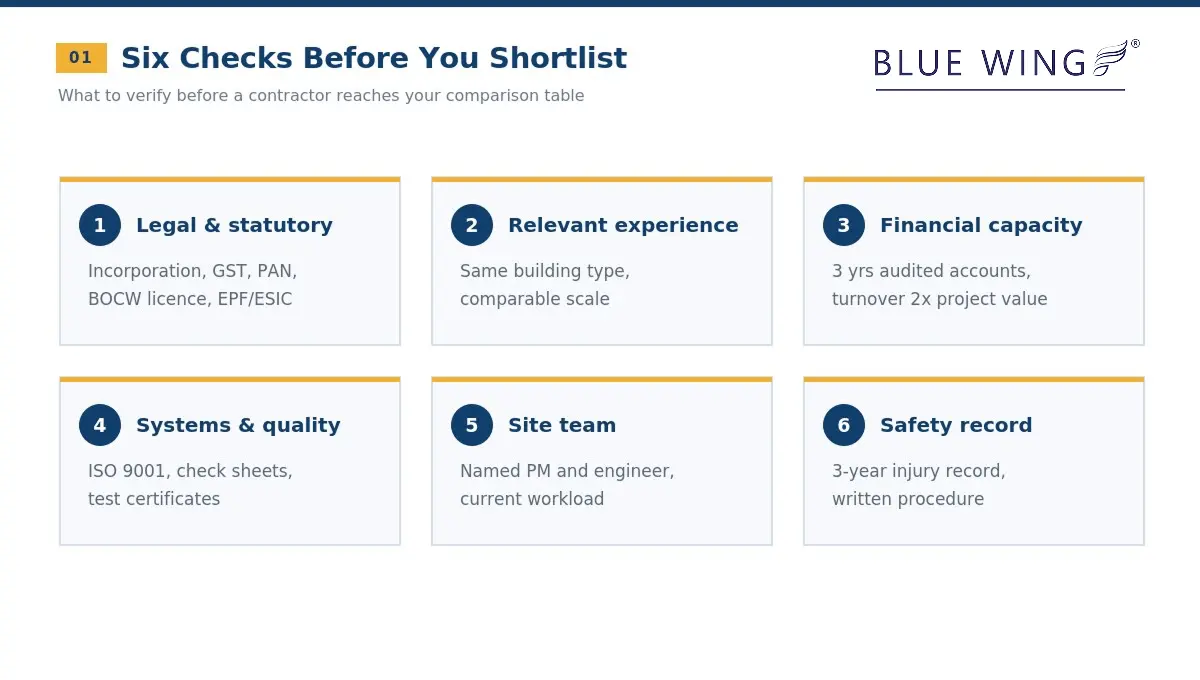
Task: Select the Financial capacity heading
Action: (981, 225)
